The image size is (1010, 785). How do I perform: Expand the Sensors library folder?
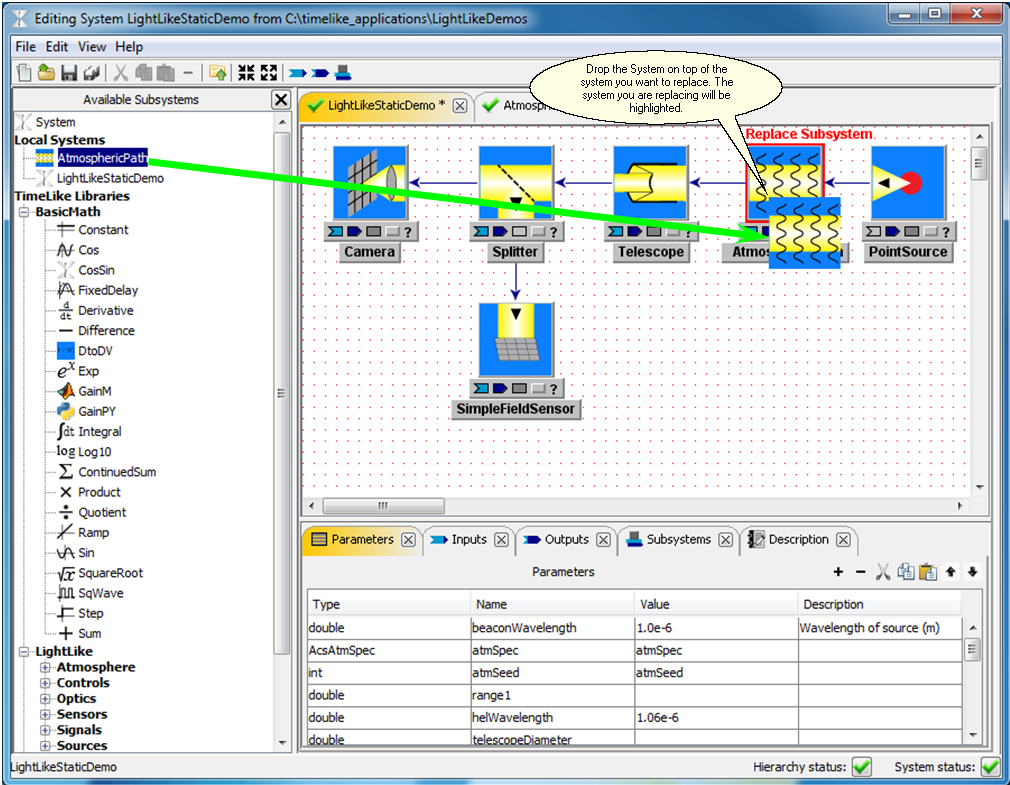[x=45, y=714]
